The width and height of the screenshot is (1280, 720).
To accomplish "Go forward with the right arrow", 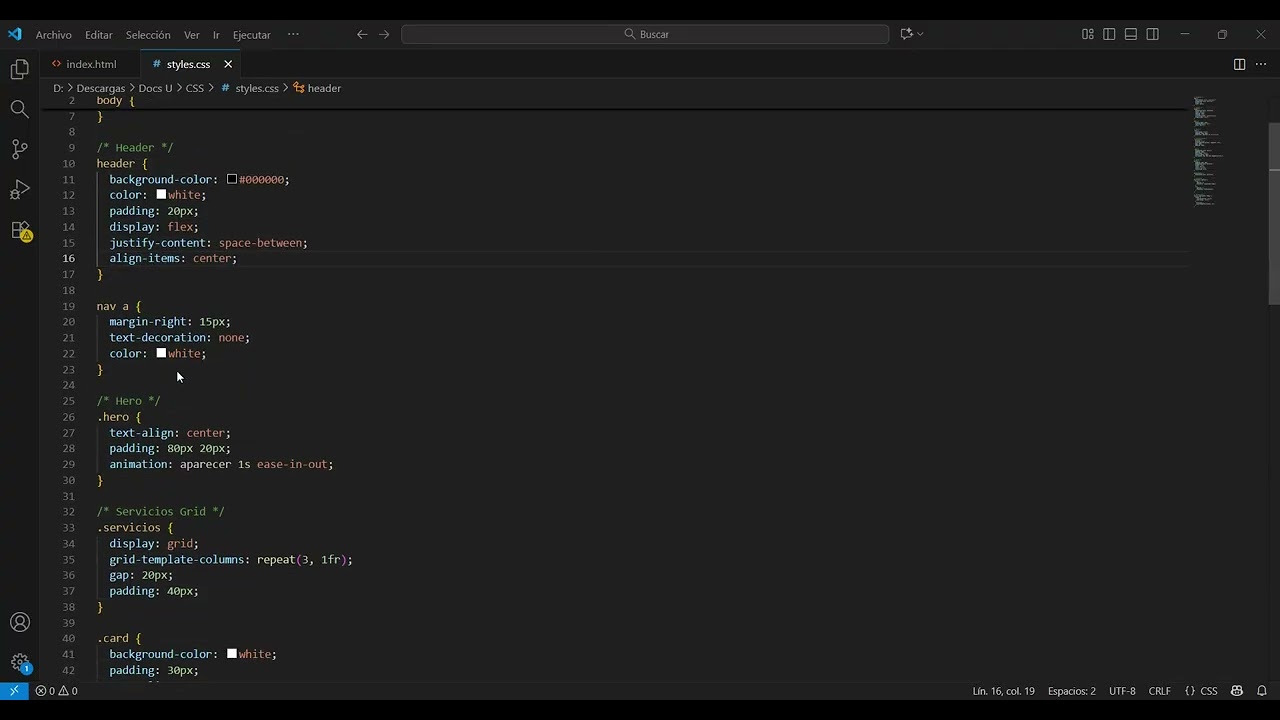I will 384,34.
